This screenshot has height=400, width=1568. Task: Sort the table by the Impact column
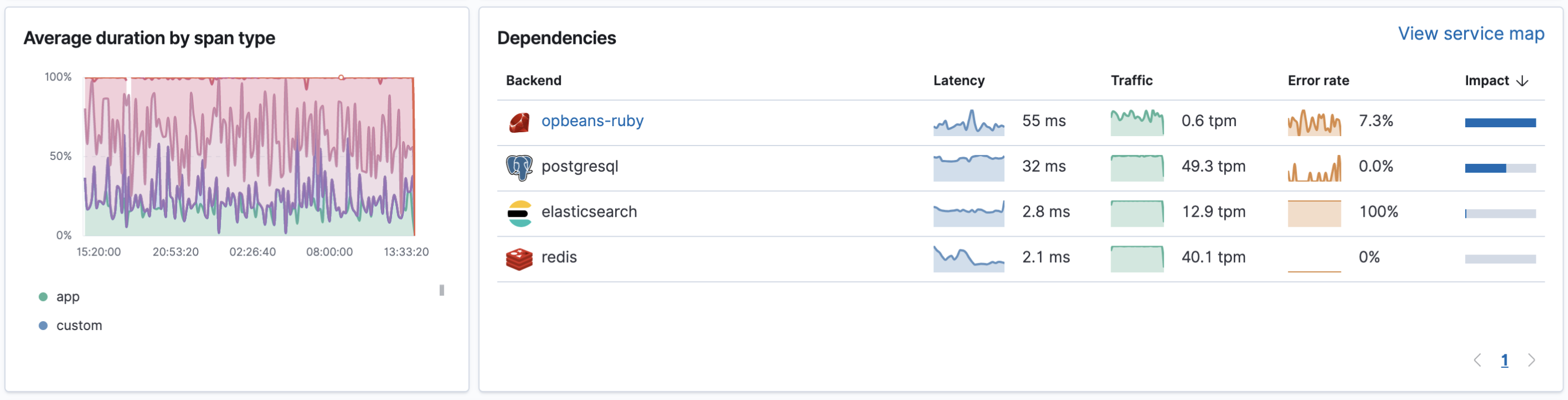[1486, 81]
